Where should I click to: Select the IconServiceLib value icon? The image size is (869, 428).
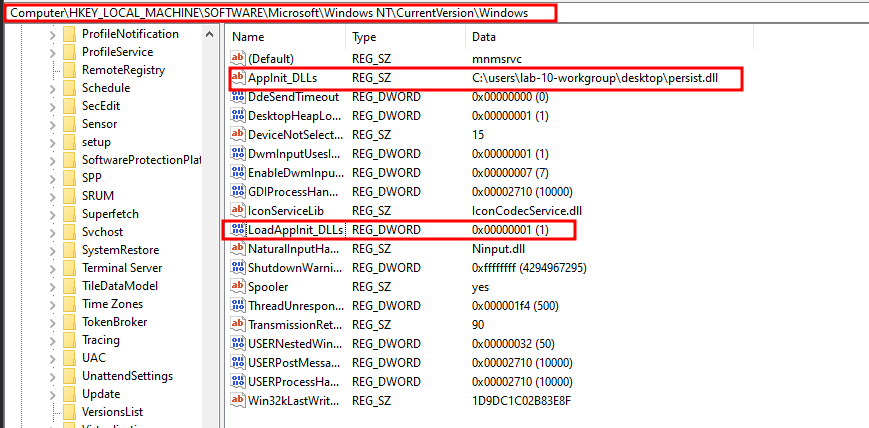pyautogui.click(x=238, y=211)
